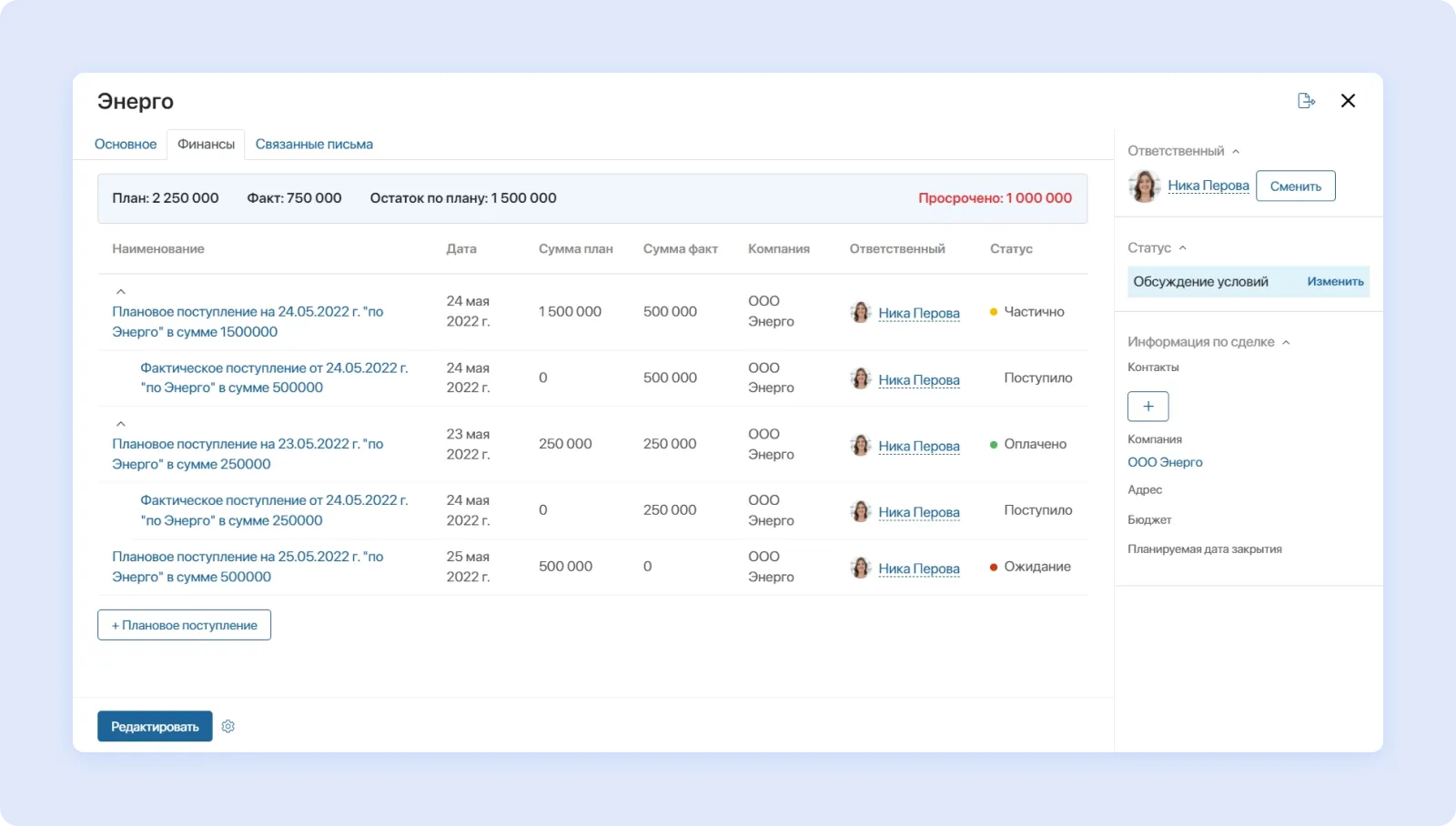Click Сменить to change the responsible person
1456x826 pixels.
pyautogui.click(x=1295, y=186)
